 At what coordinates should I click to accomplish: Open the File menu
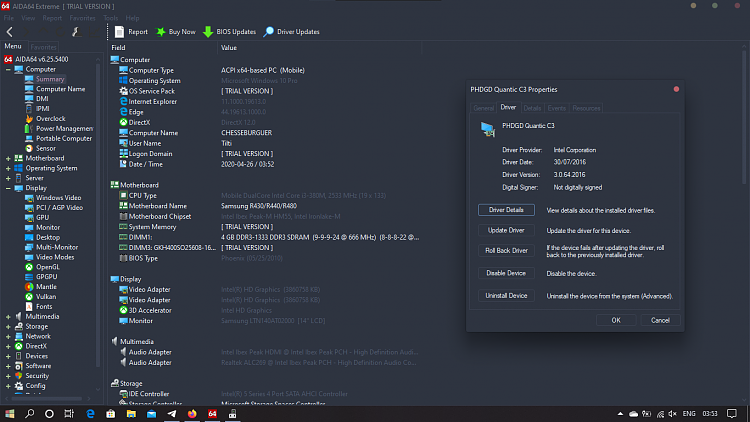9,18
